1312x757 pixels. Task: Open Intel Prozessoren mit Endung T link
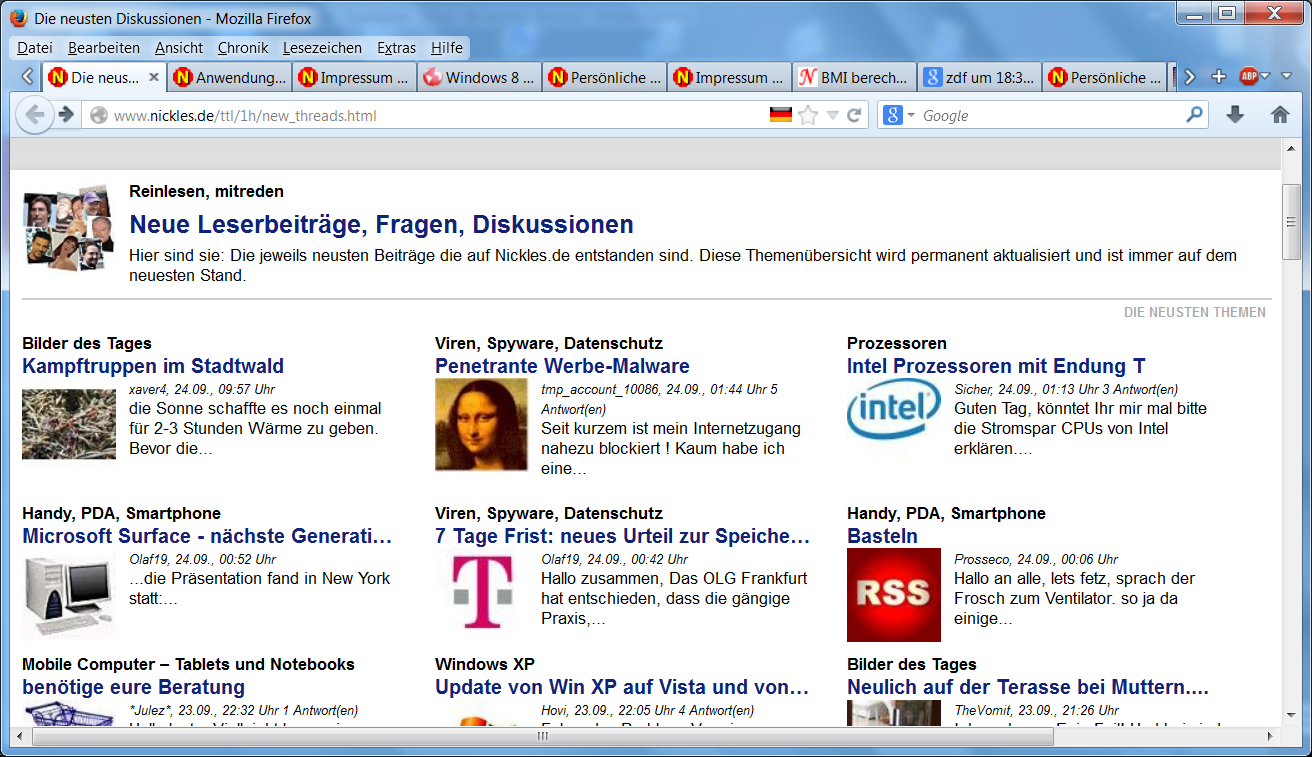point(996,366)
